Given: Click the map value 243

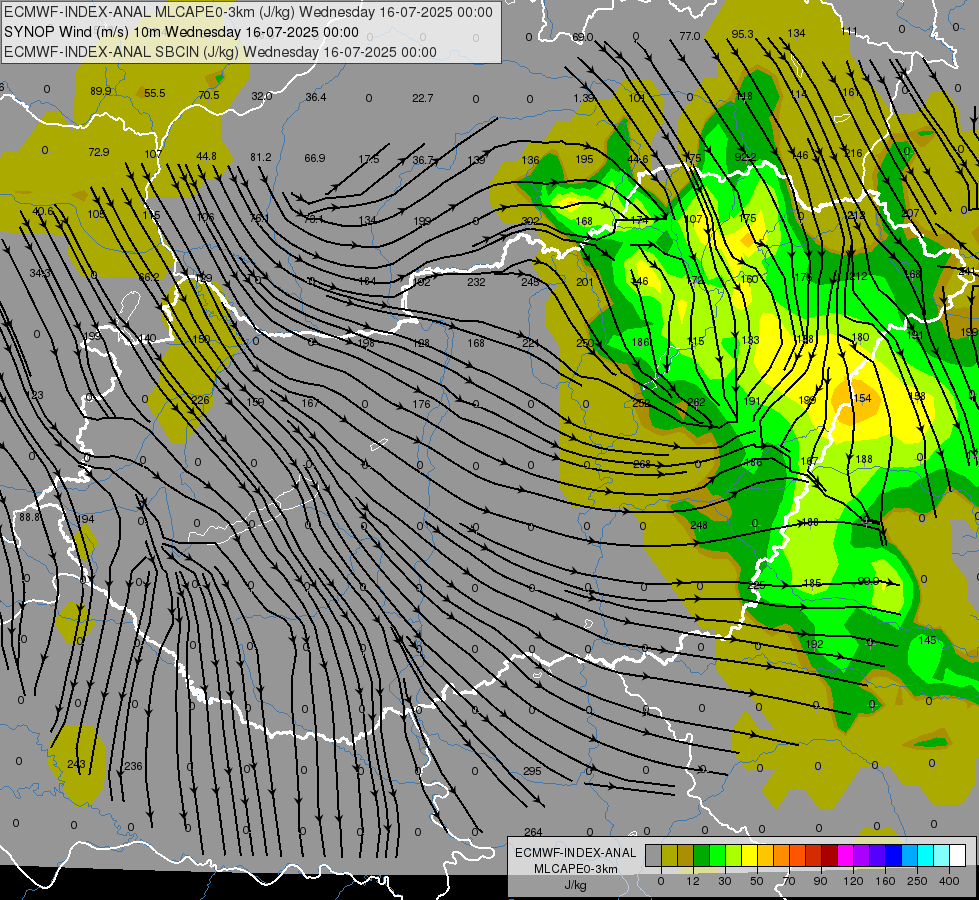Looking at the screenshot, I should coord(76,764).
